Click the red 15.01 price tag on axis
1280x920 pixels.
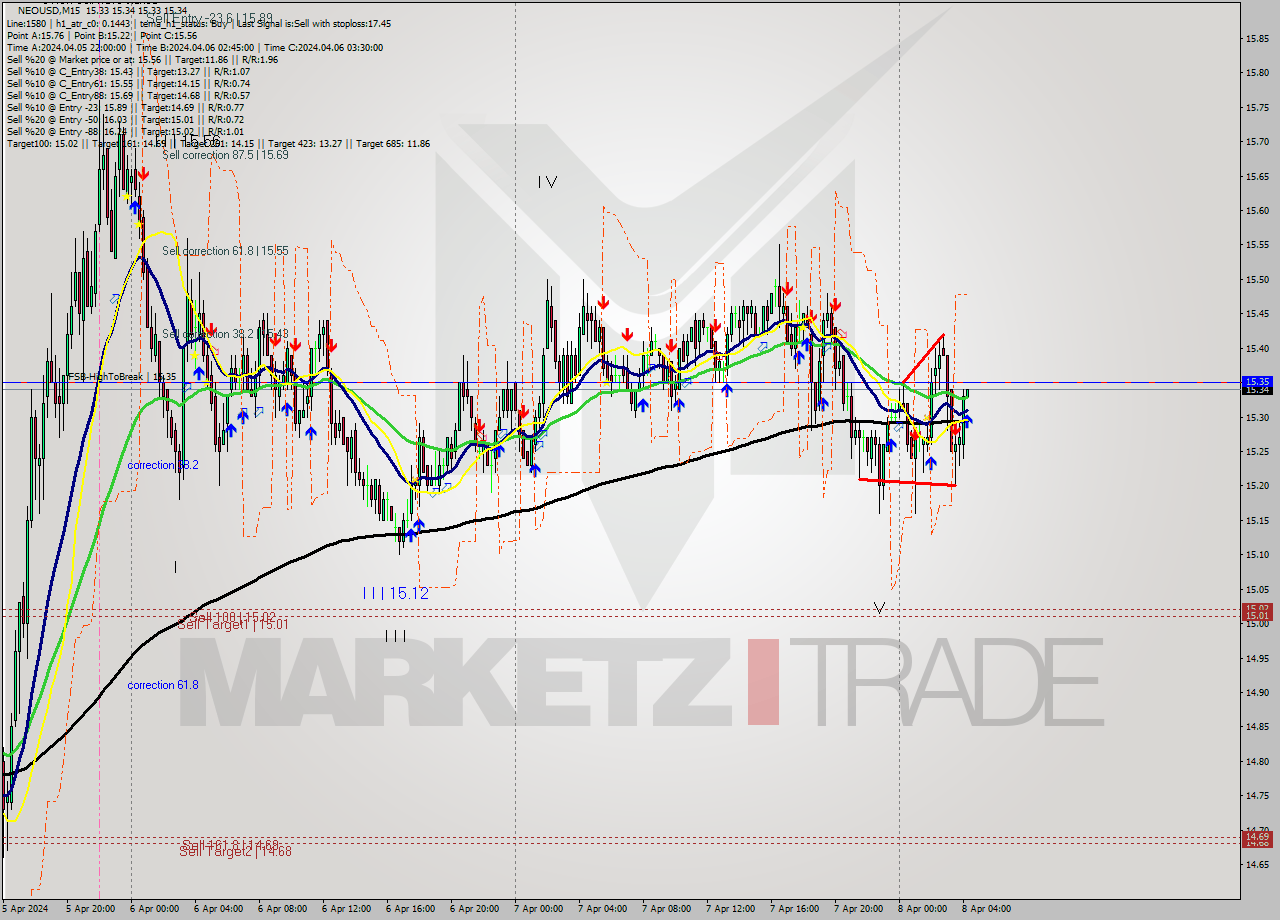pyautogui.click(x=1256, y=615)
